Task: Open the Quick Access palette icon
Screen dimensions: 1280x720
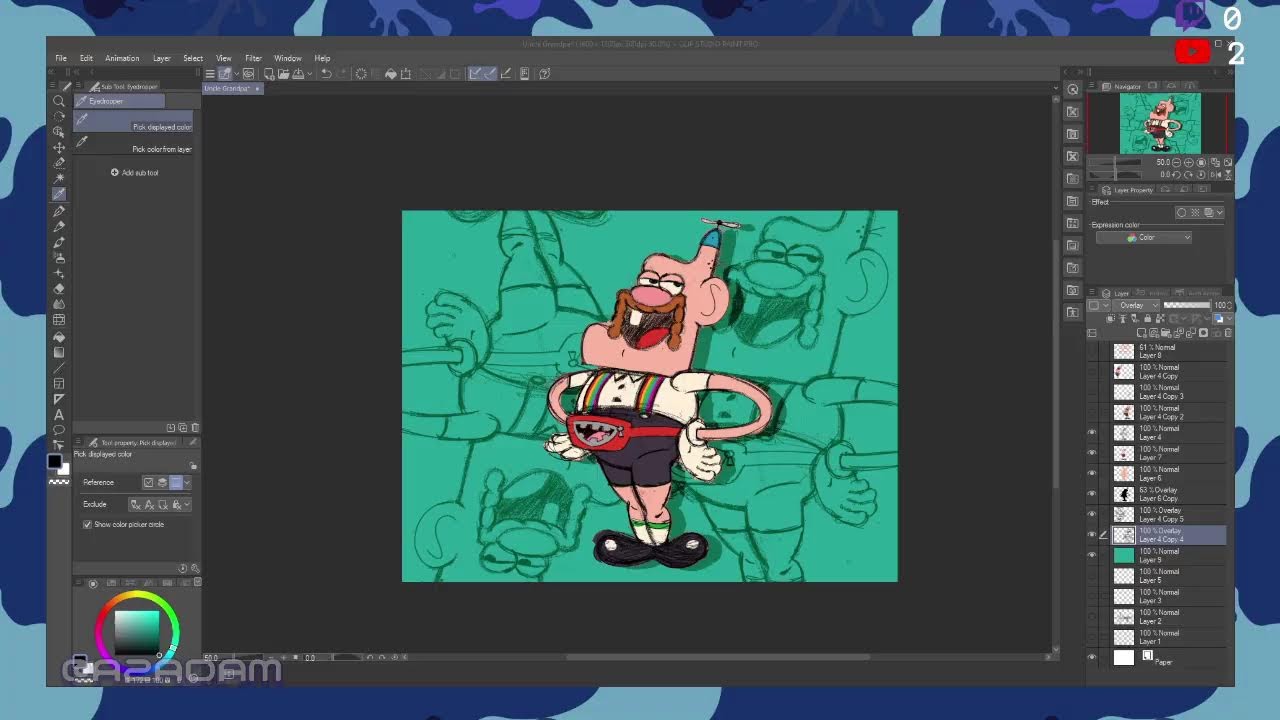Action: pos(1072,90)
